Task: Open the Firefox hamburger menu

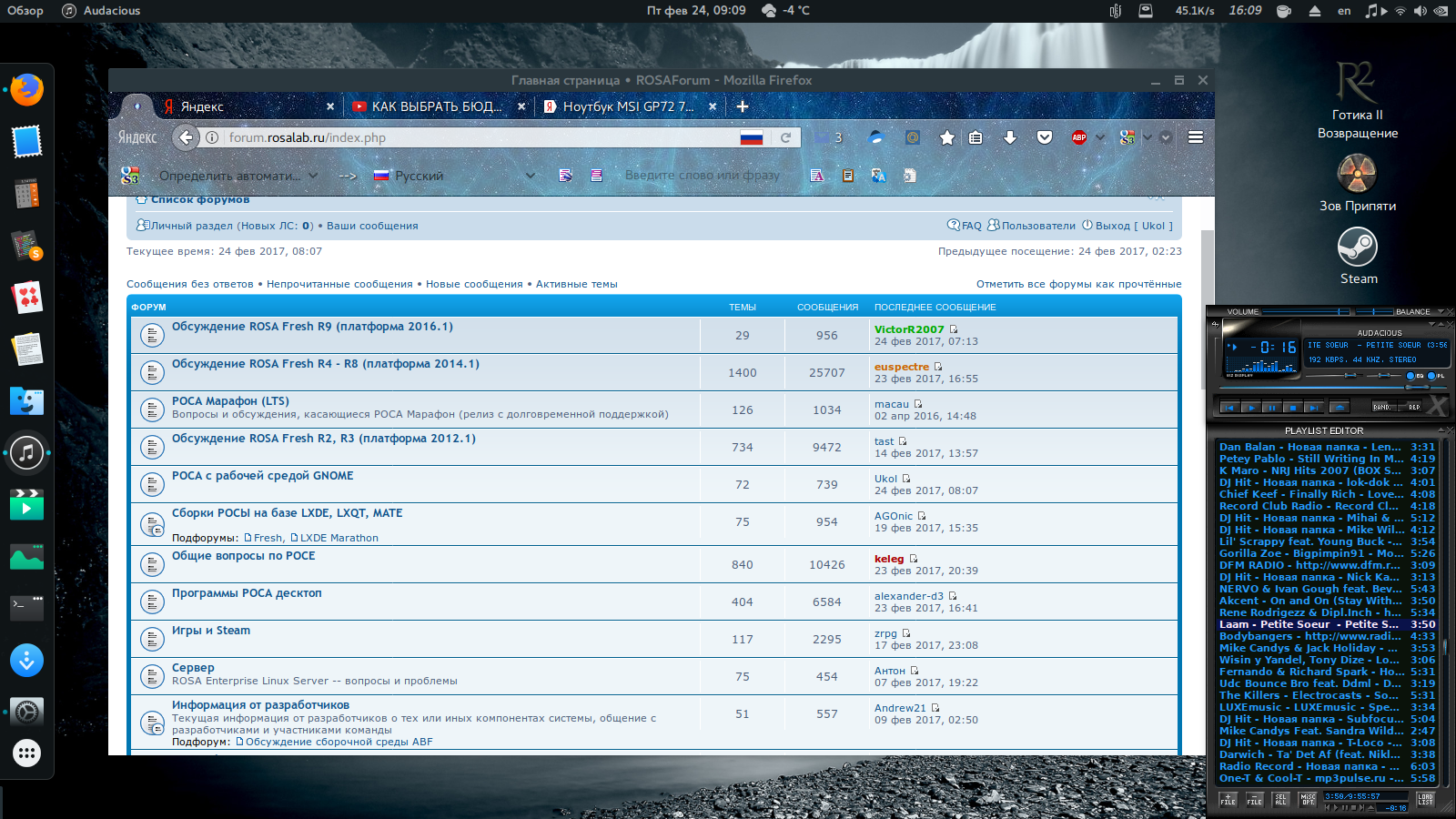Action: (x=1196, y=137)
